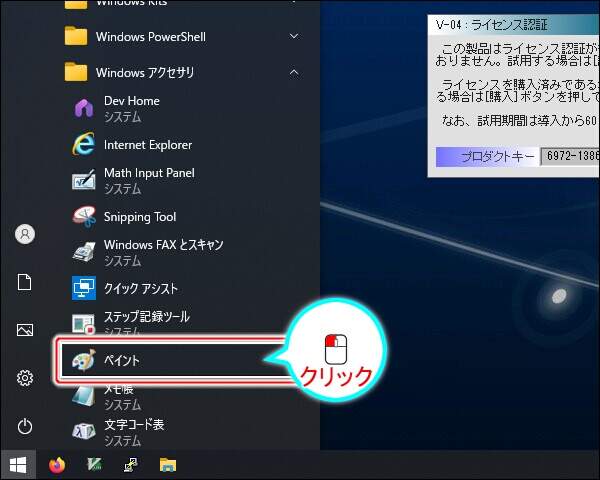Open the メモ帳 notepad icon
The image size is (600, 480).
83,396
